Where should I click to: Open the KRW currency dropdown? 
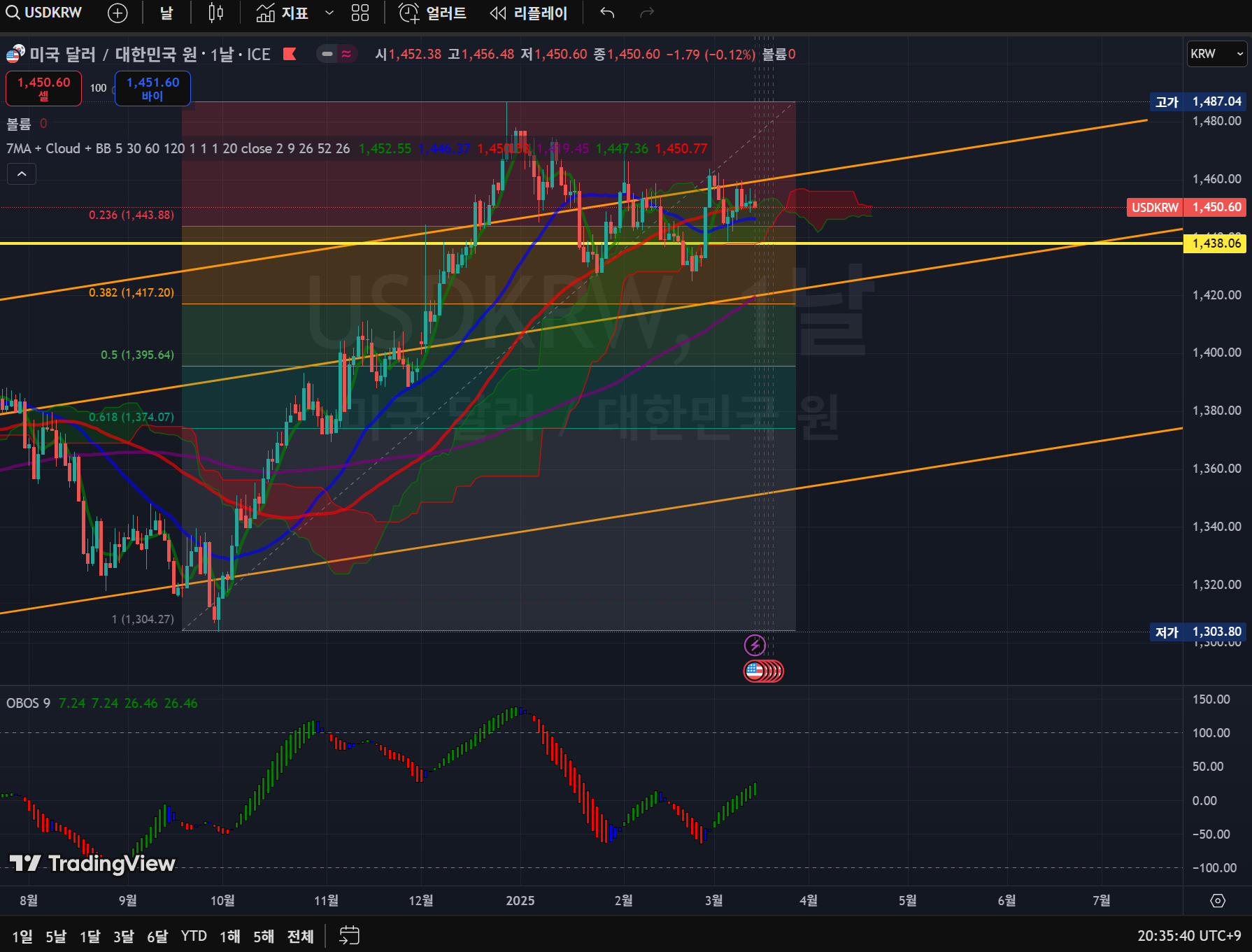tap(1217, 54)
